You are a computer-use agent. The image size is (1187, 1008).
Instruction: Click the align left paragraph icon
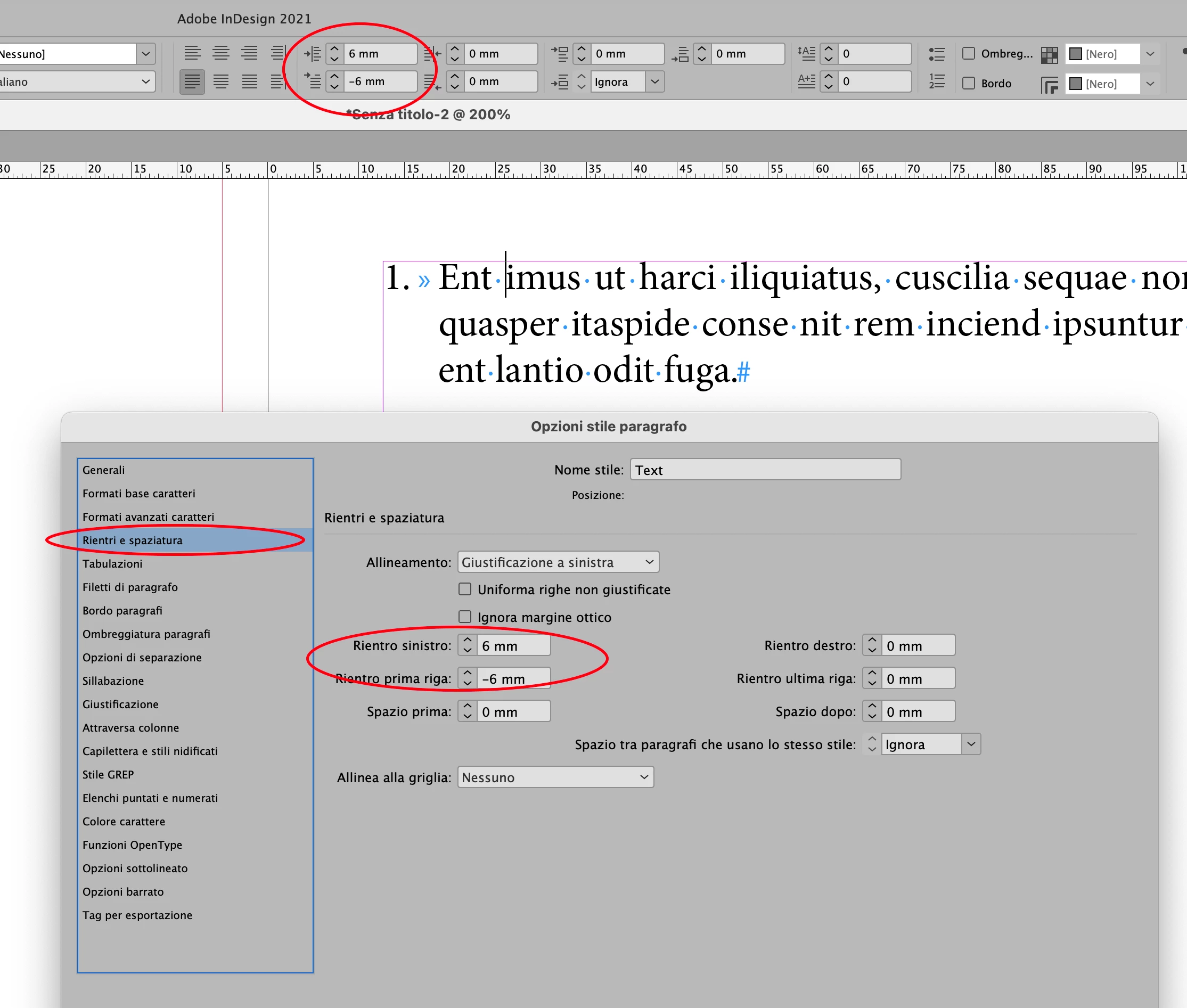tap(192, 53)
